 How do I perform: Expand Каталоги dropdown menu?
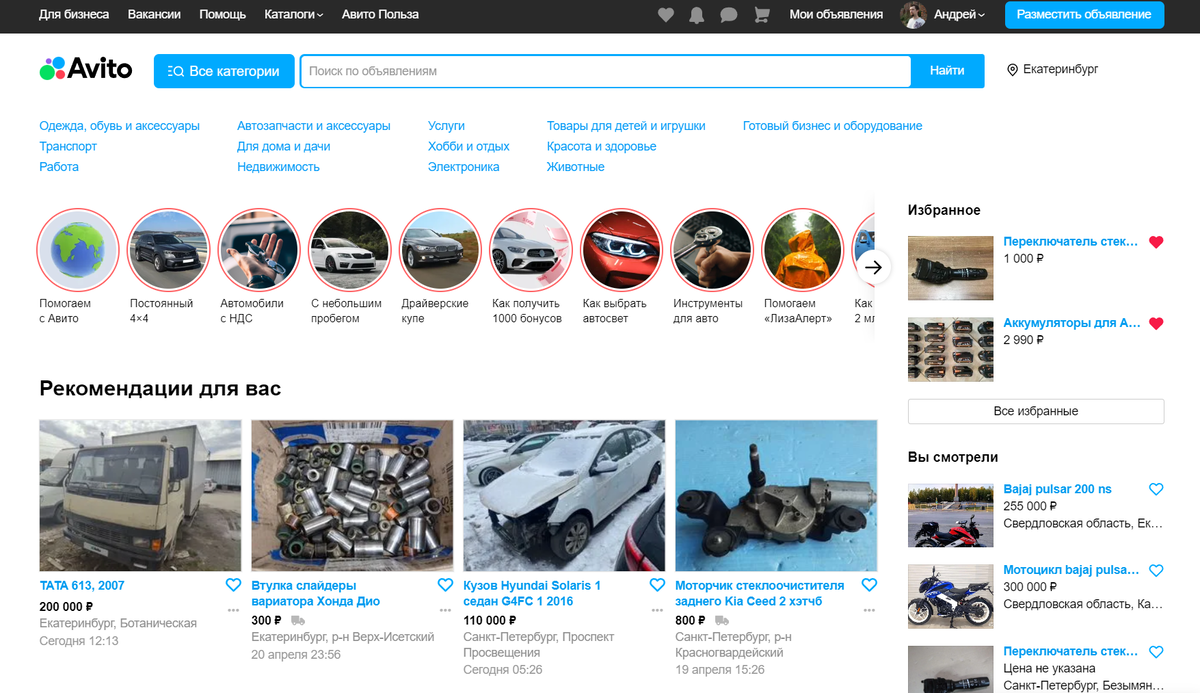tap(294, 15)
